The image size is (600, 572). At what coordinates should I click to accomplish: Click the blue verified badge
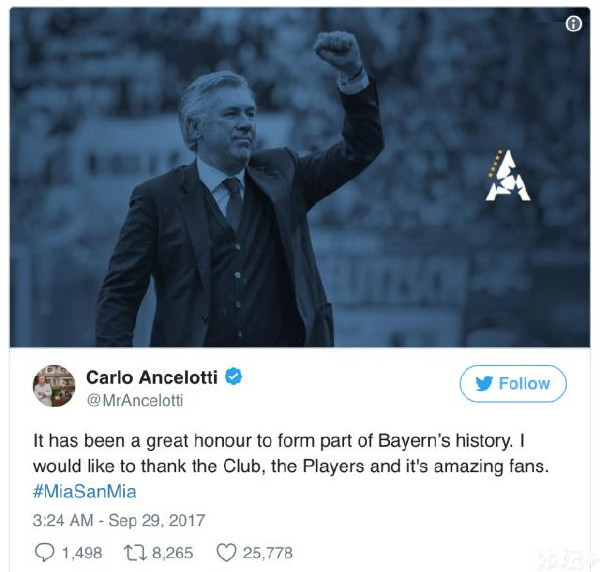(x=235, y=377)
